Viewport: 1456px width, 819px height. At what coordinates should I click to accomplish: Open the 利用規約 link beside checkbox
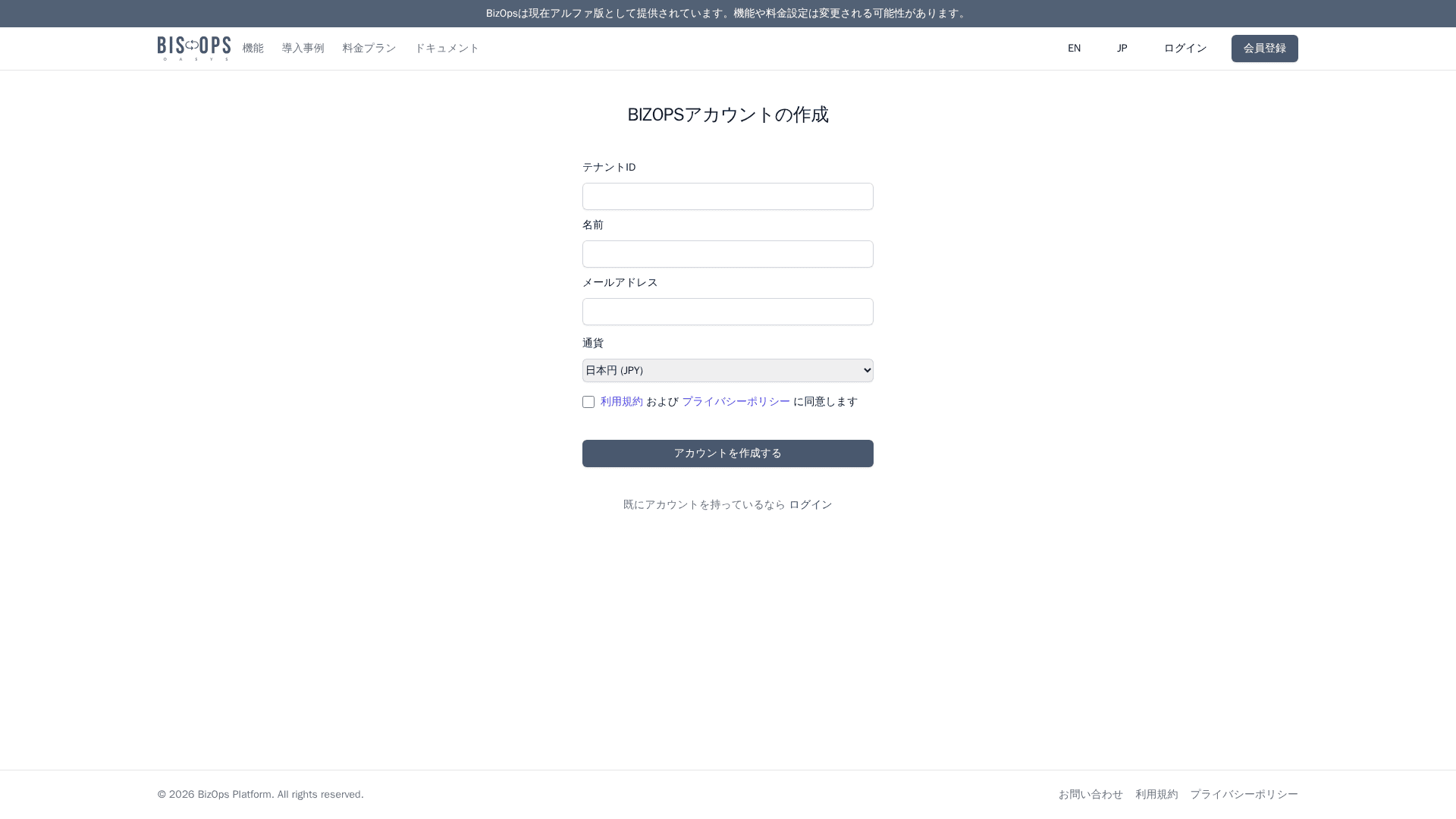tap(622, 402)
